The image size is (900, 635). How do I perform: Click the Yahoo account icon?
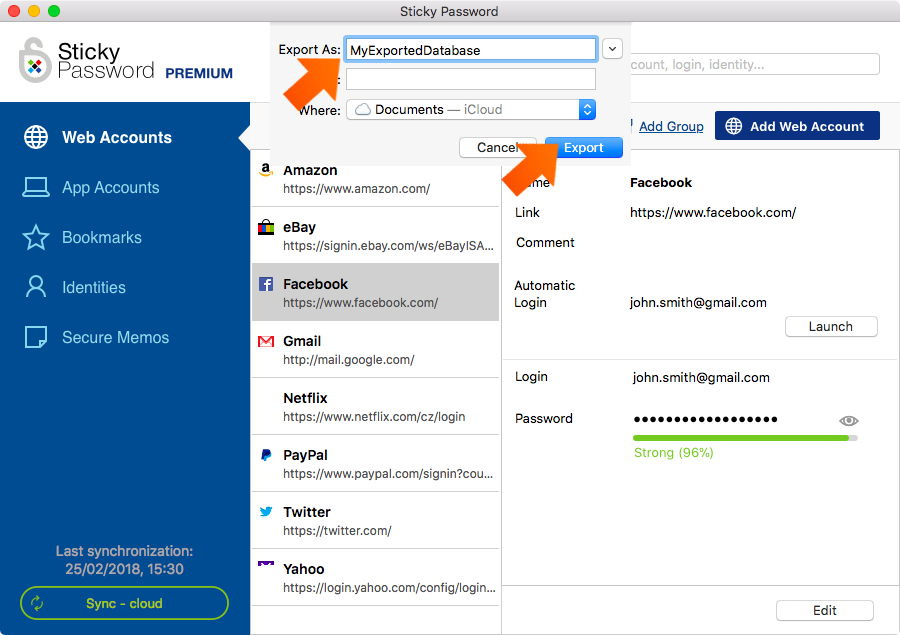tap(266, 564)
